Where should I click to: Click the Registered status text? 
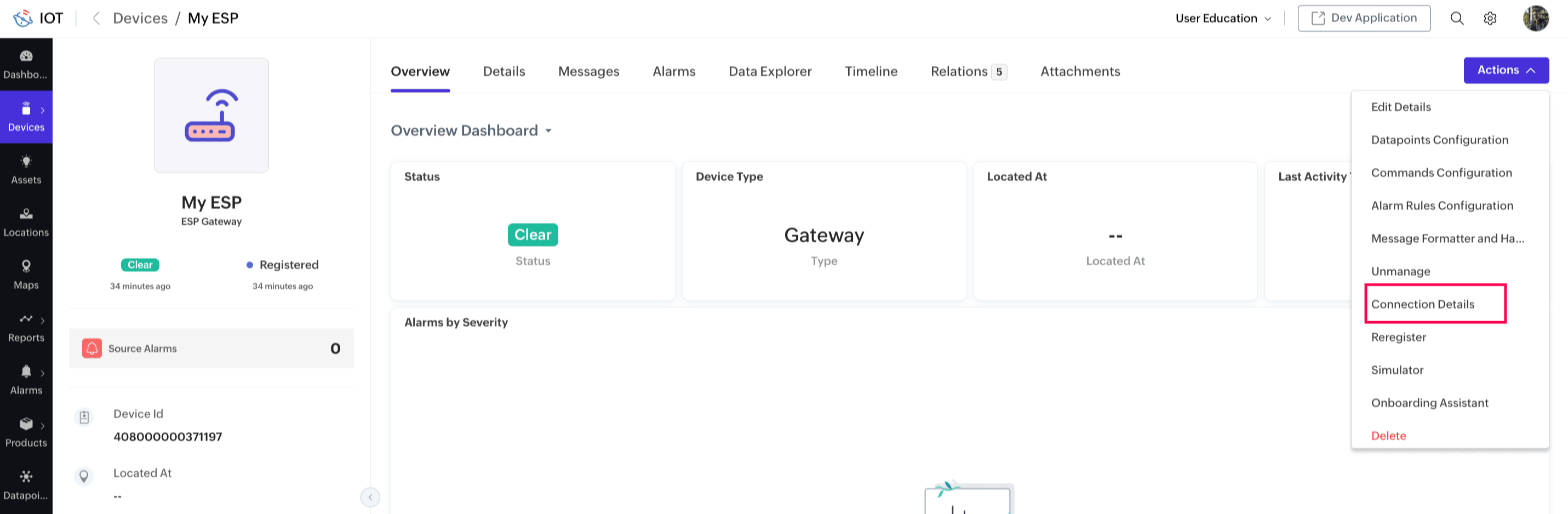[x=289, y=265]
